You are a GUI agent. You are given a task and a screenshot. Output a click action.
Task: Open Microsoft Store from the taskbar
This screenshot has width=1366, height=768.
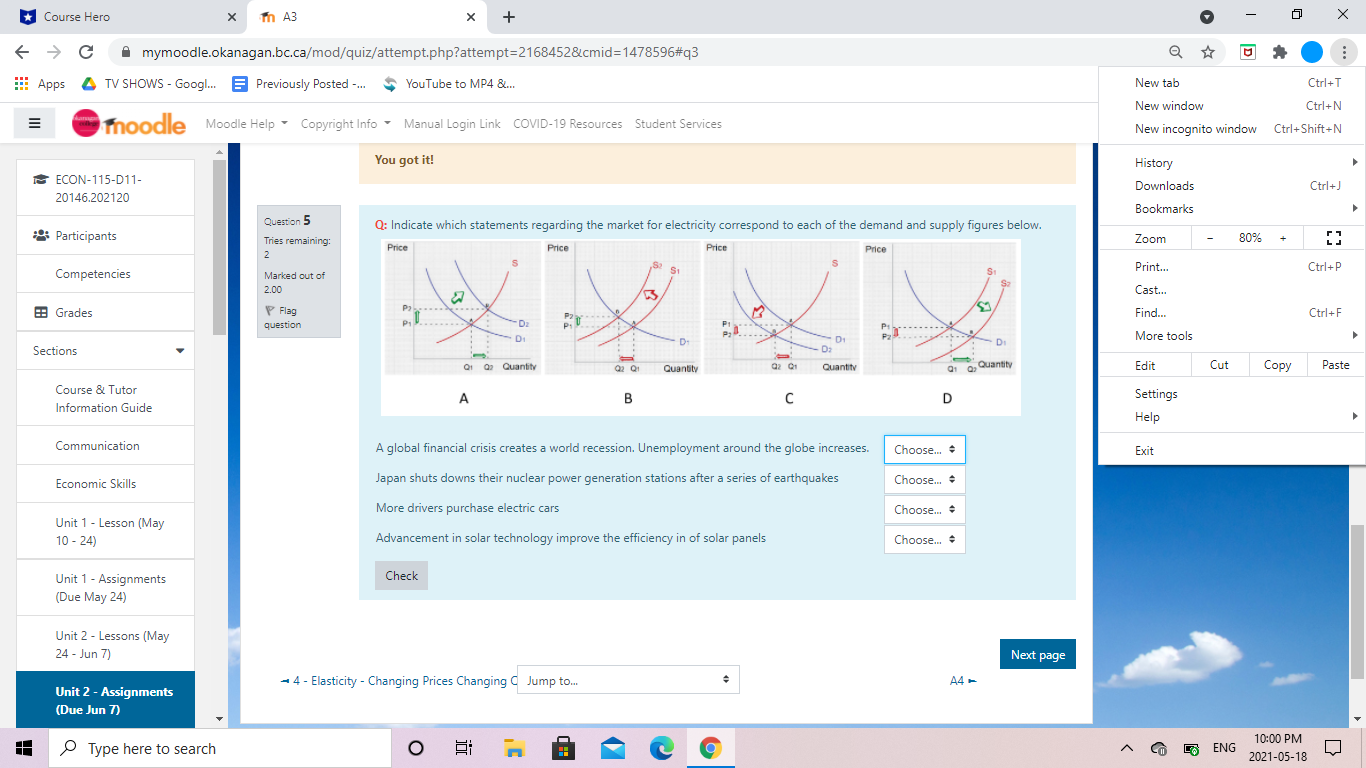pos(563,748)
